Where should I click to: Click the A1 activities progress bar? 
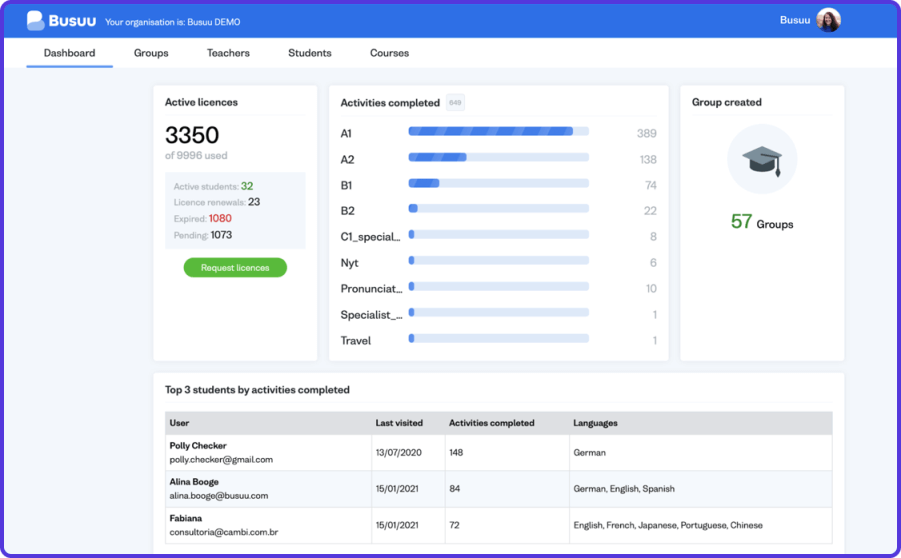498,131
